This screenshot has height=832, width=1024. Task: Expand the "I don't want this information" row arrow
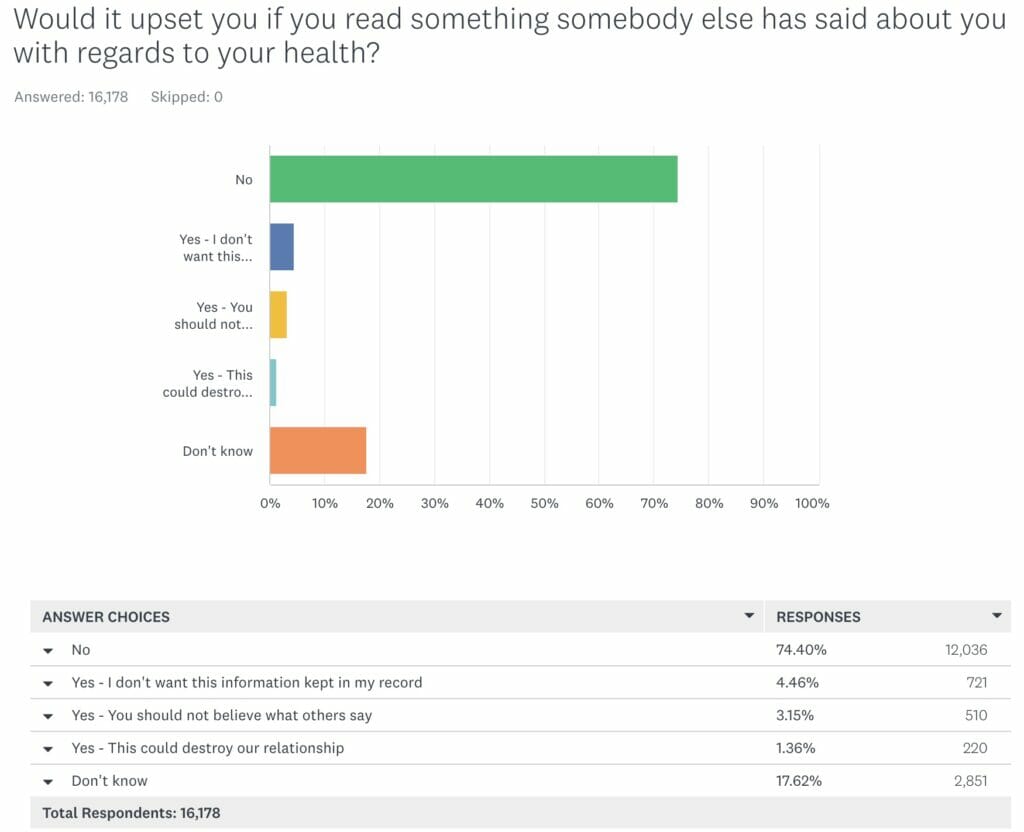point(48,683)
